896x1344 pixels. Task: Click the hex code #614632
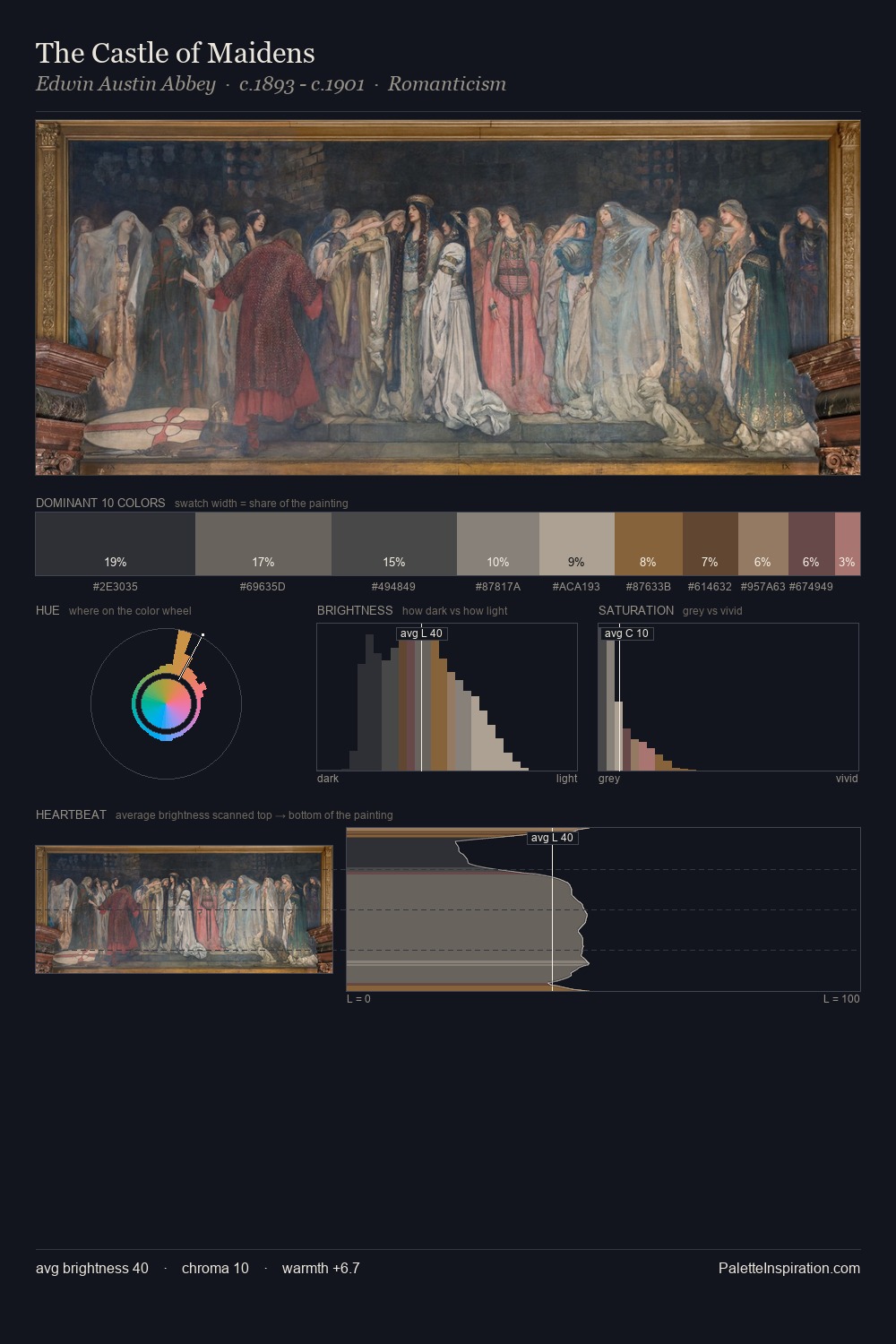(710, 587)
